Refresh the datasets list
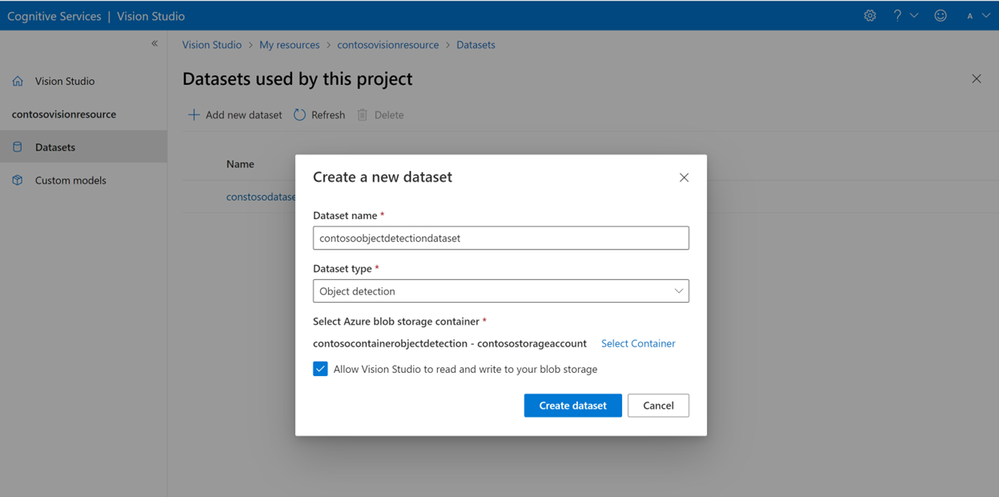 click(x=319, y=115)
